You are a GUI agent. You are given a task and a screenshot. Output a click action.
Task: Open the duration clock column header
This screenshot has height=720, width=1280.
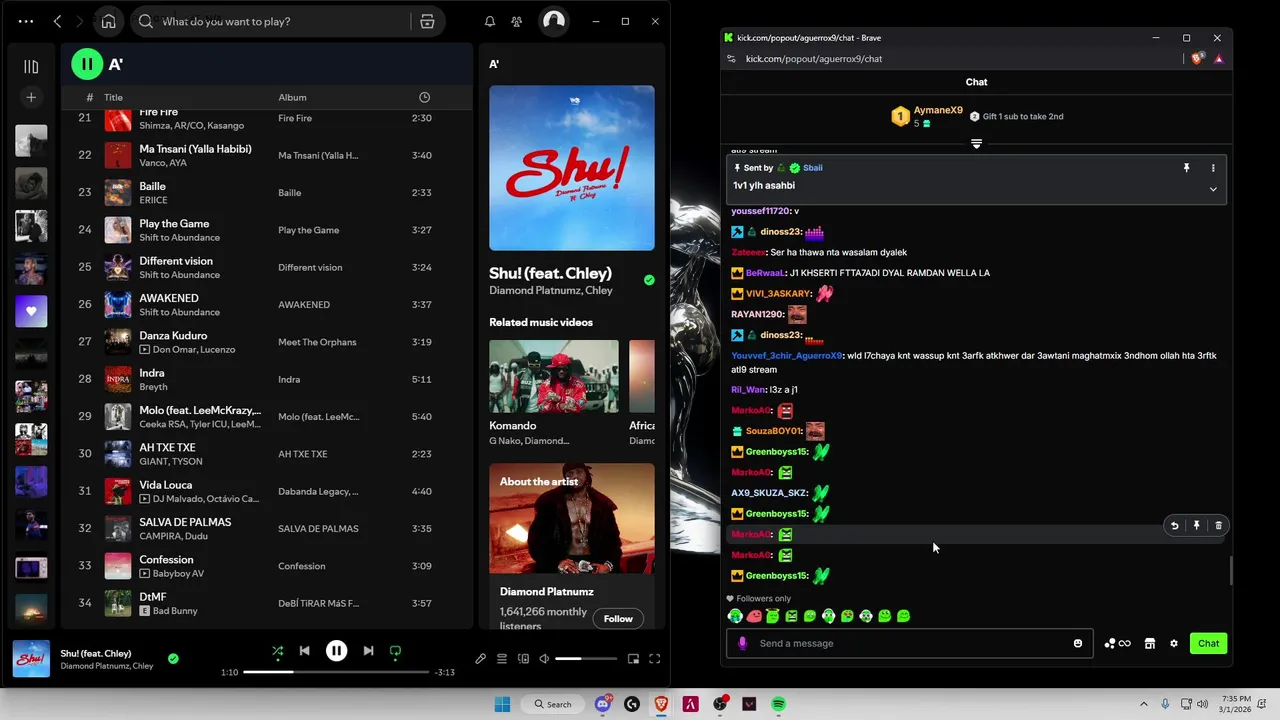[424, 97]
